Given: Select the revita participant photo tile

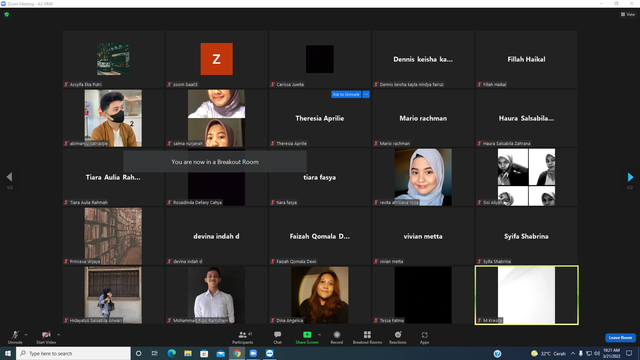Looking at the screenshot, I should [423, 177].
